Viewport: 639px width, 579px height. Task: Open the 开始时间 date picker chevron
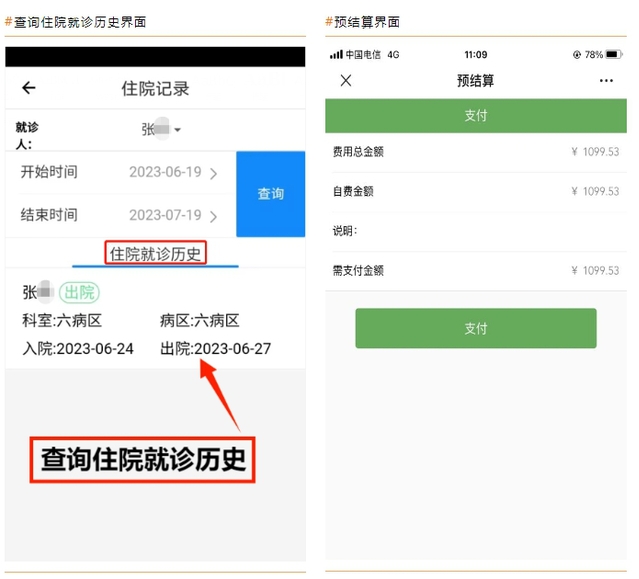click(213, 173)
